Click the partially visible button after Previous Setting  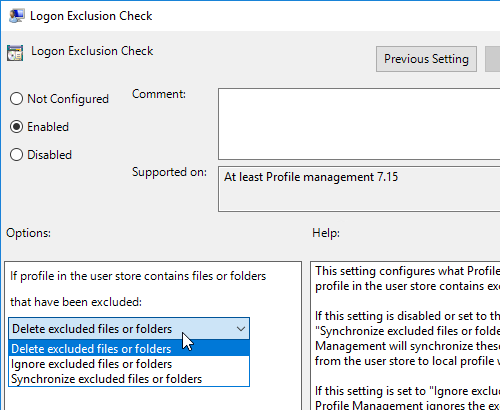pyautogui.click(x=493, y=59)
